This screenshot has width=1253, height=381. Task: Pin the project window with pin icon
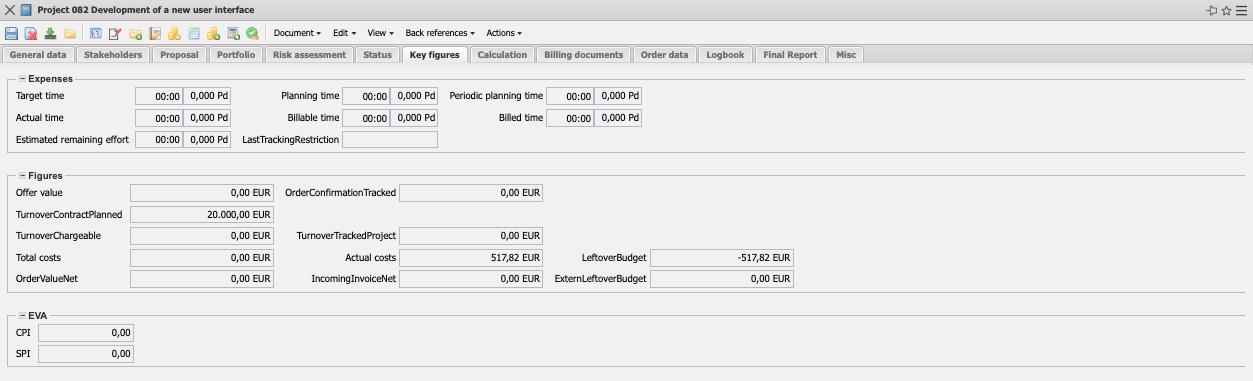point(1212,9)
